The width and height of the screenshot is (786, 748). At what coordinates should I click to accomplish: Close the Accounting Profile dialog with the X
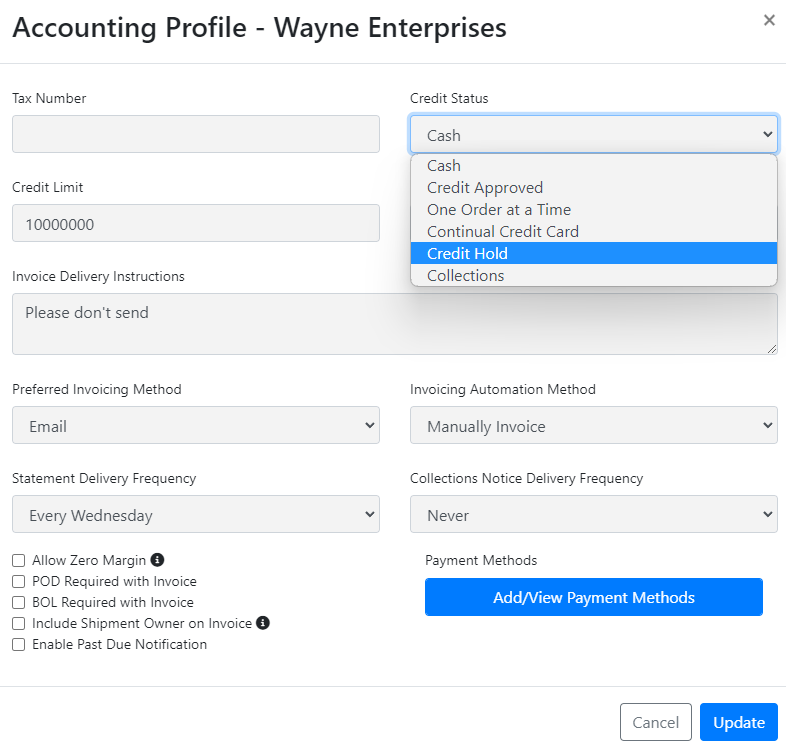pos(769,20)
